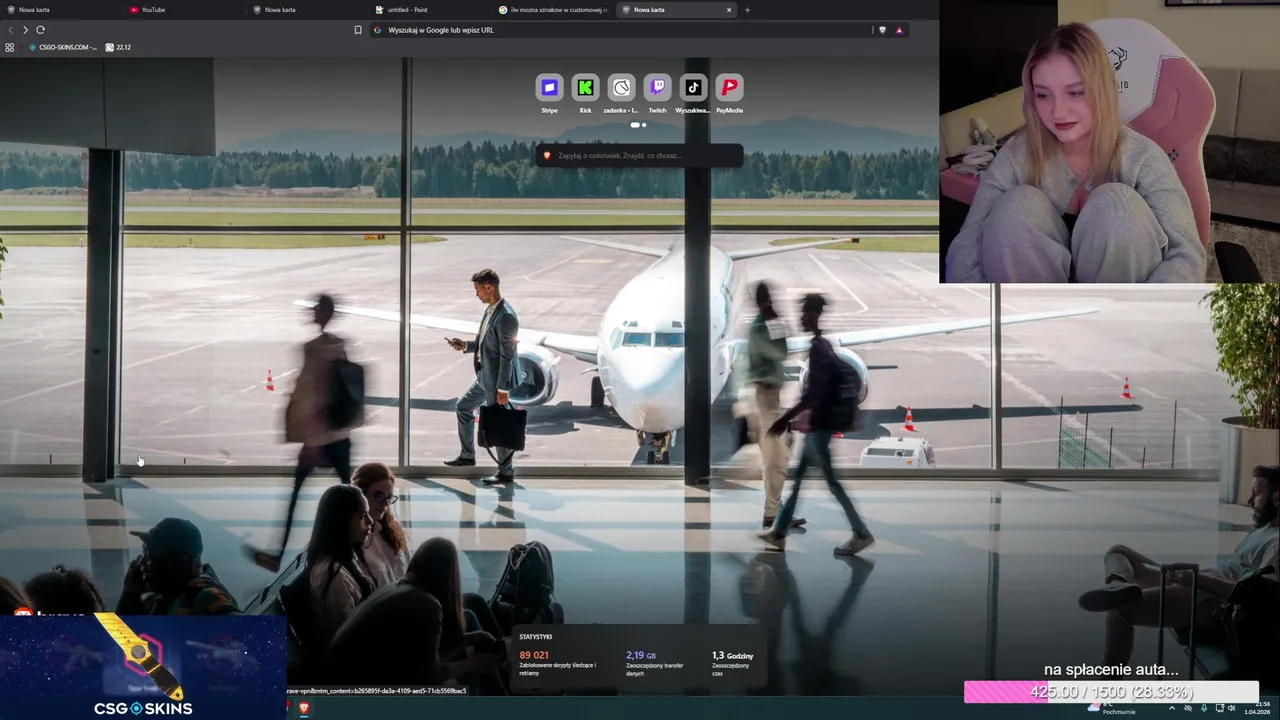1280x720 pixels.
Task: Click the Google icon in address bar
Action: (x=378, y=30)
